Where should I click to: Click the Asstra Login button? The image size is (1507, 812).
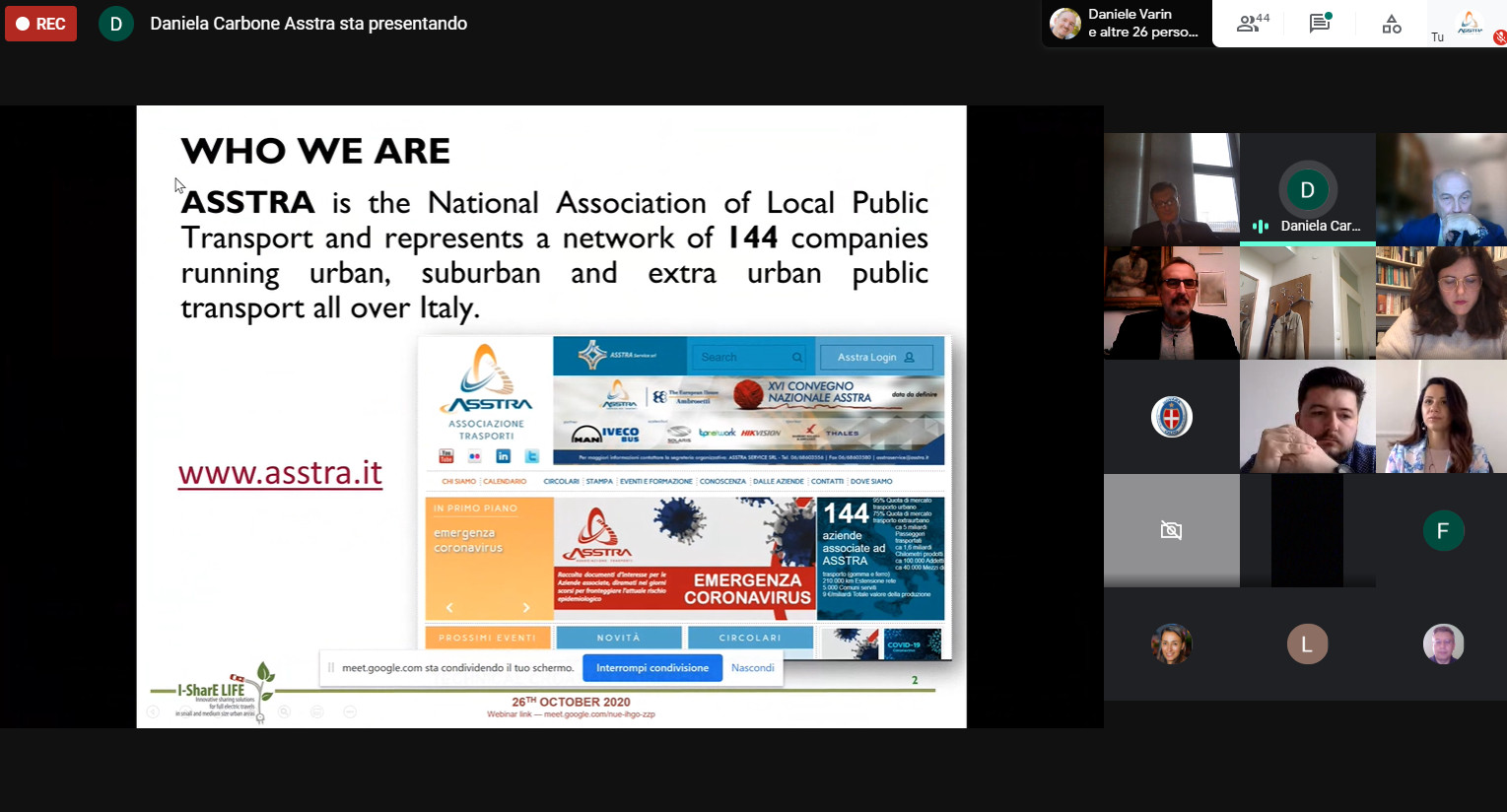876,357
